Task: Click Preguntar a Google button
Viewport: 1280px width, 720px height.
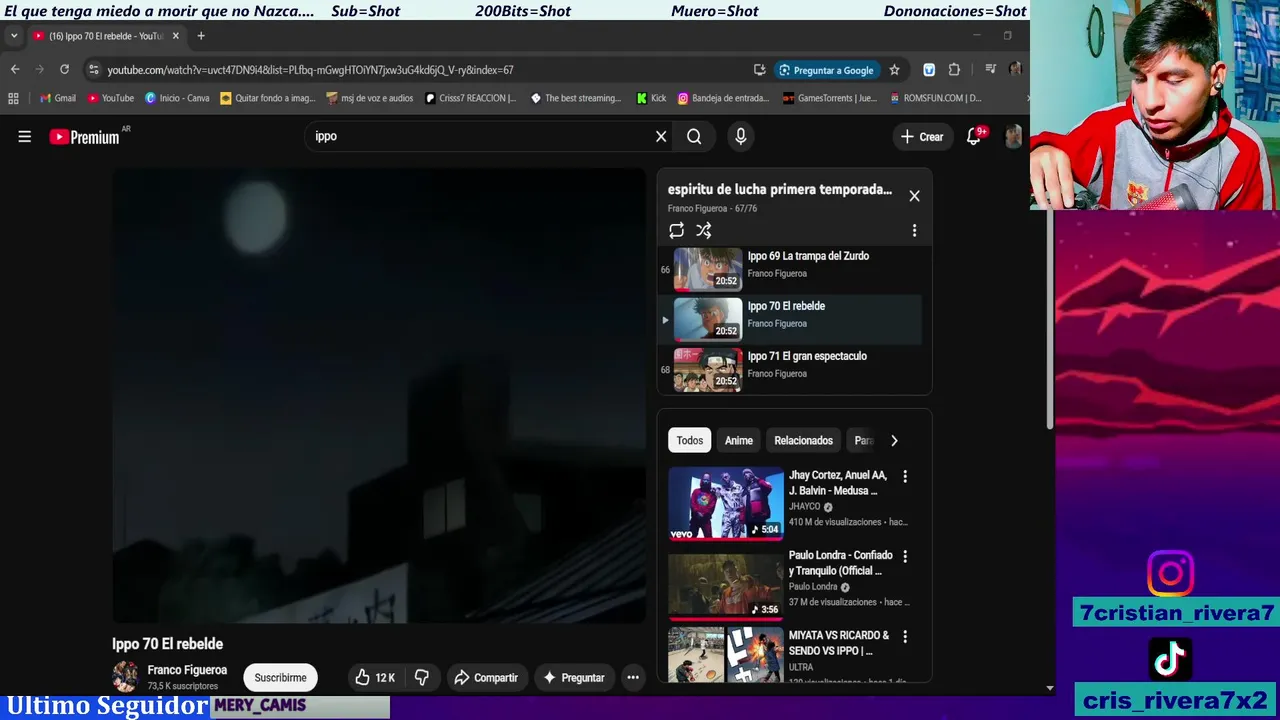Action: (x=826, y=70)
